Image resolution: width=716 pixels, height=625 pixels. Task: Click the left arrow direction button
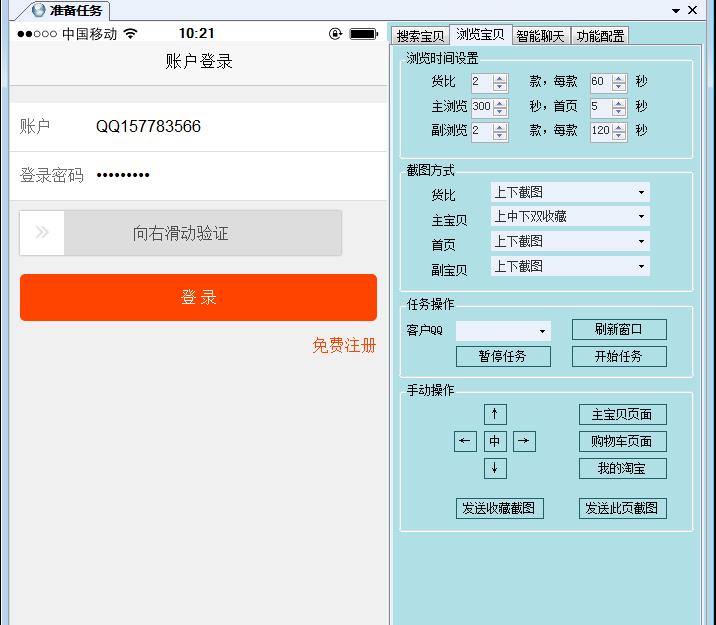pyautogui.click(x=465, y=441)
